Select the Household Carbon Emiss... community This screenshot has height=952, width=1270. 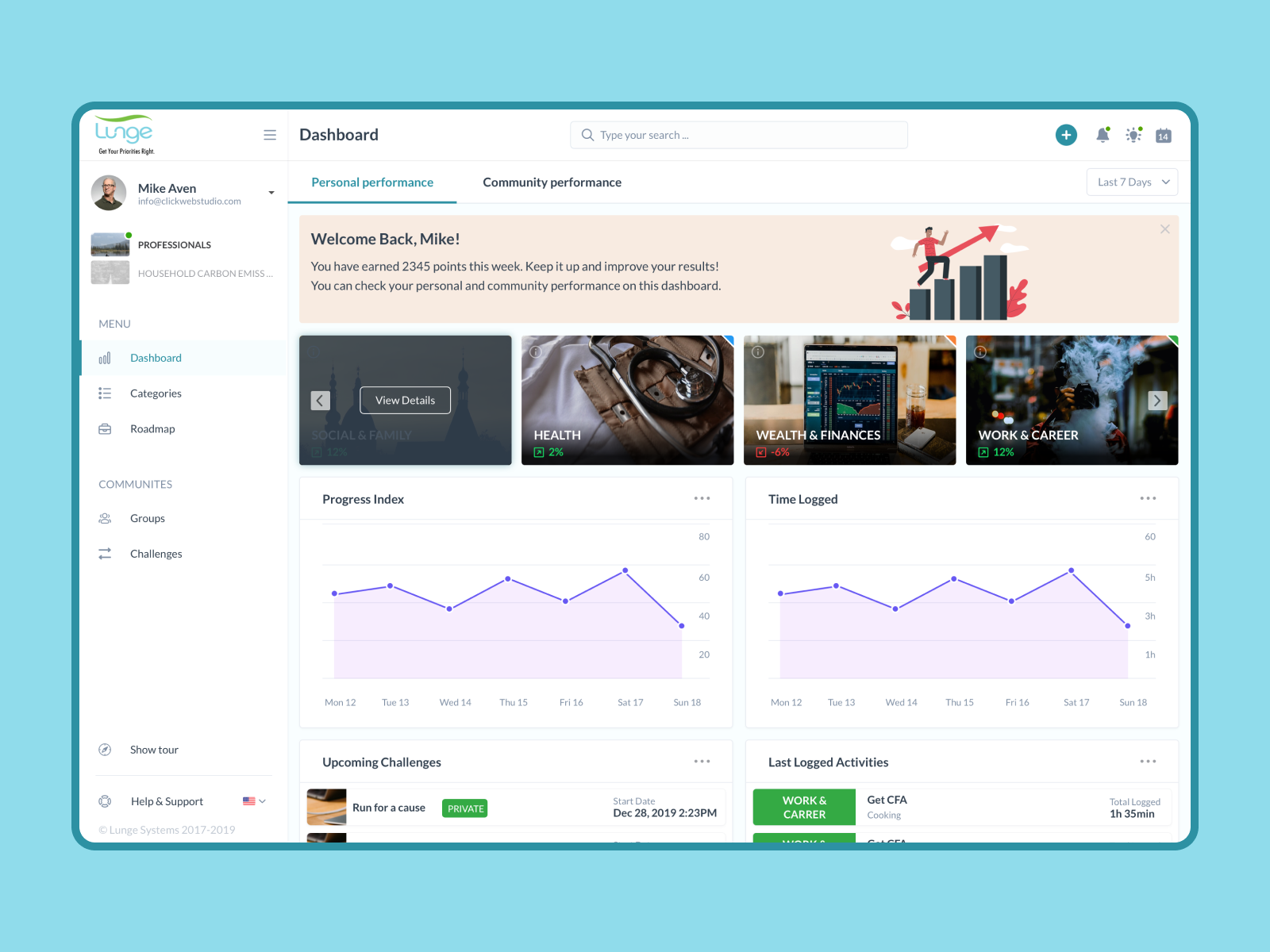205,274
